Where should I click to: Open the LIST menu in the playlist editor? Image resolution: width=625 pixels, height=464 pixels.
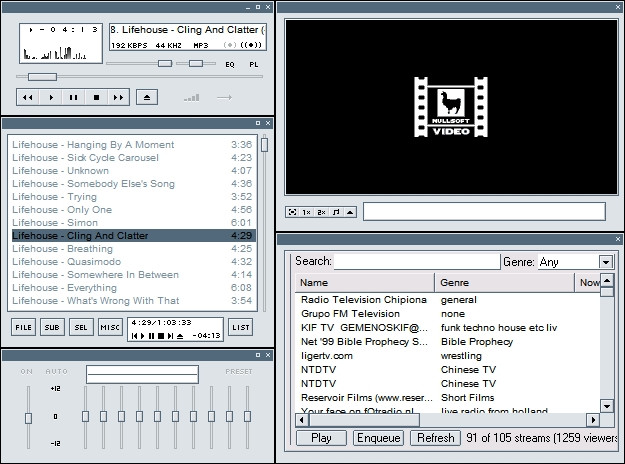(x=241, y=327)
